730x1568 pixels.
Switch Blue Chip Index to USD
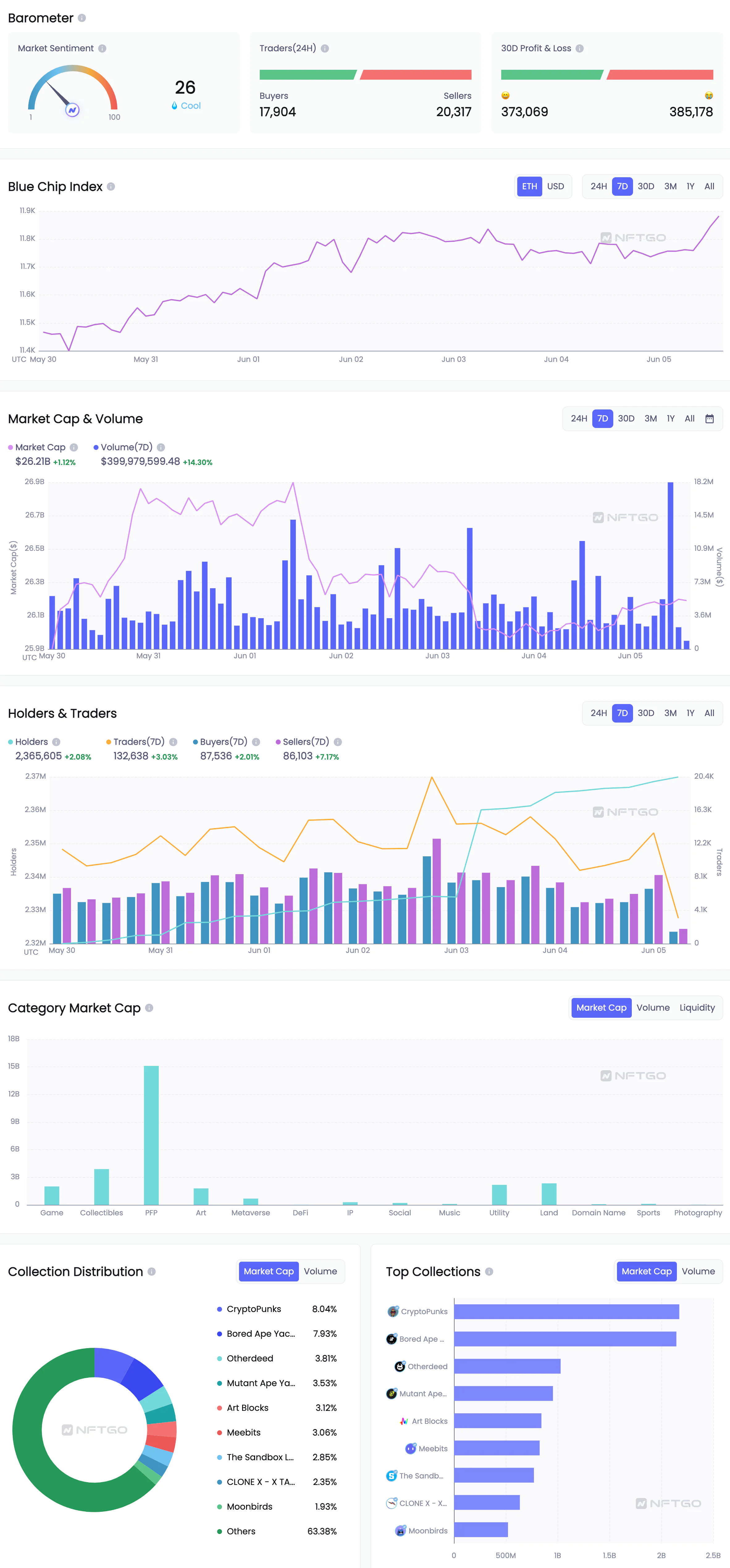pyautogui.click(x=555, y=186)
